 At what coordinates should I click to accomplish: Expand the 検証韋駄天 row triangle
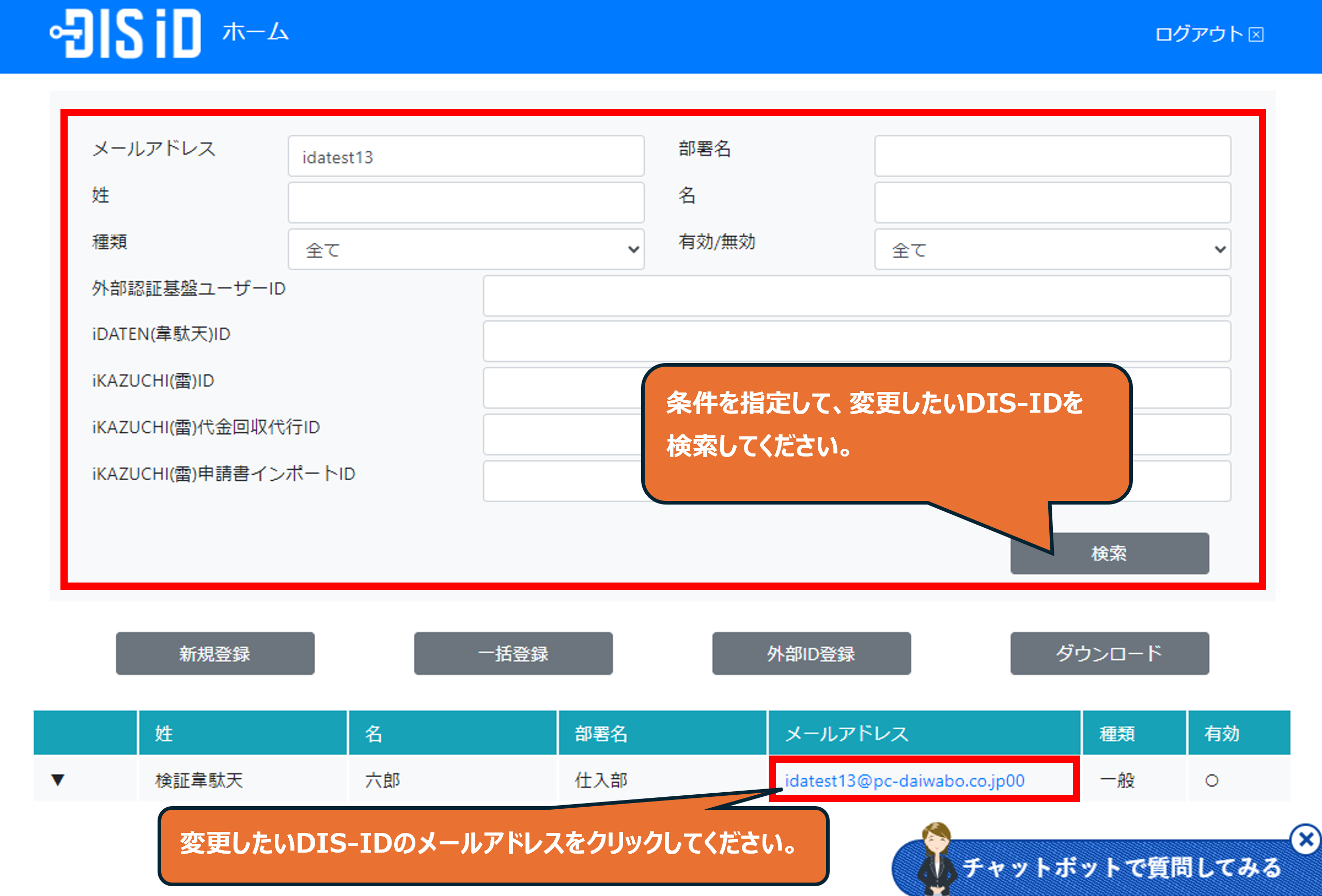pyautogui.click(x=57, y=779)
